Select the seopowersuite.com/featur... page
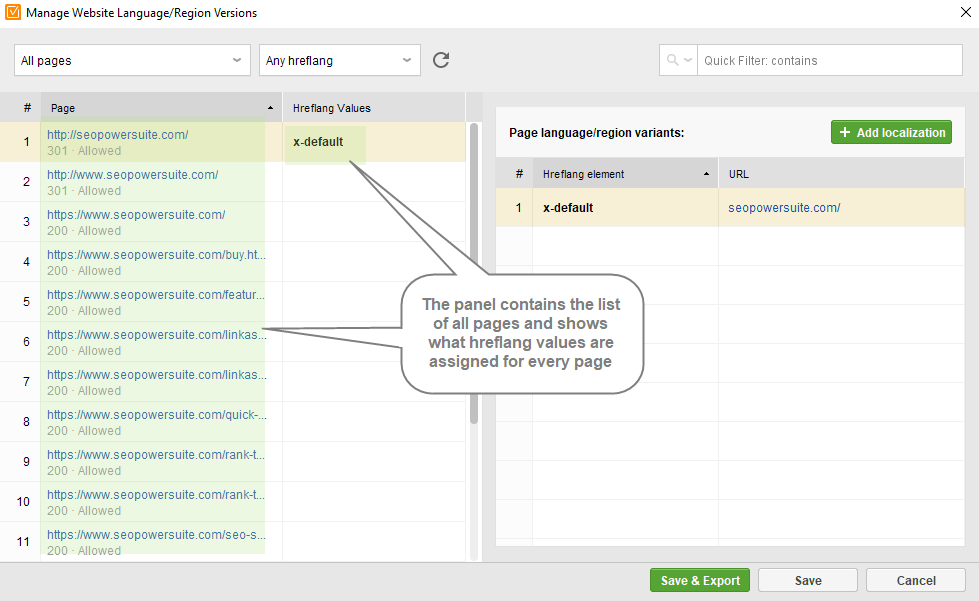This screenshot has height=601, width=979. click(x=156, y=295)
